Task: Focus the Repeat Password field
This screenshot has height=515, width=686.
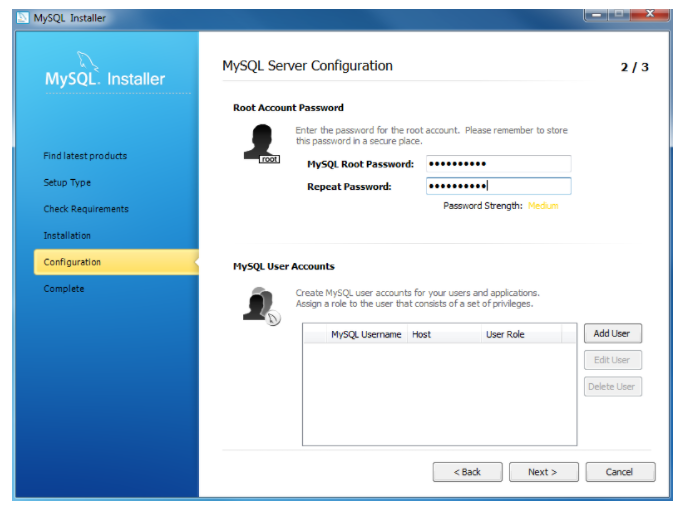Action: (x=498, y=186)
